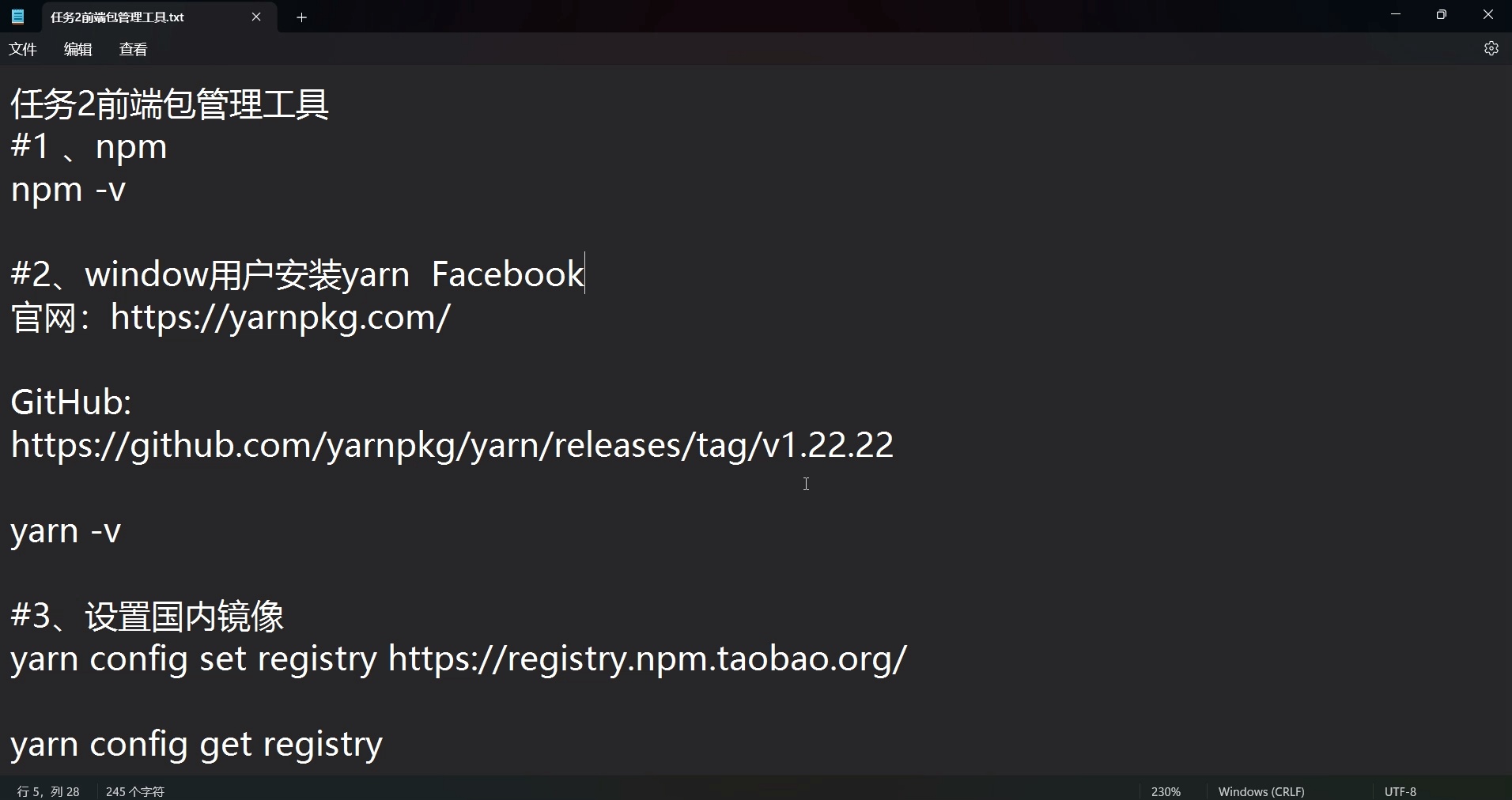
Task: Close the 任务2前端包管理工具.txt tab
Action: point(256,17)
